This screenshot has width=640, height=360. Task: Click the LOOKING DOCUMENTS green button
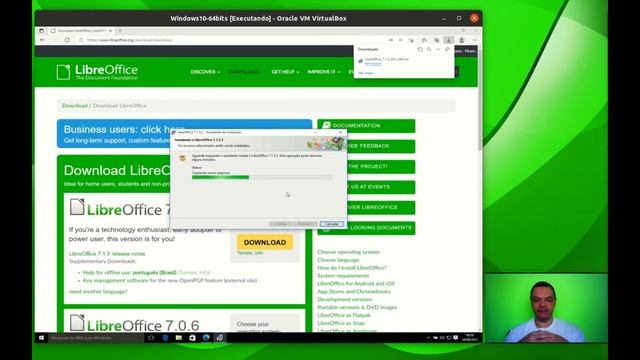pyautogui.click(x=366, y=228)
